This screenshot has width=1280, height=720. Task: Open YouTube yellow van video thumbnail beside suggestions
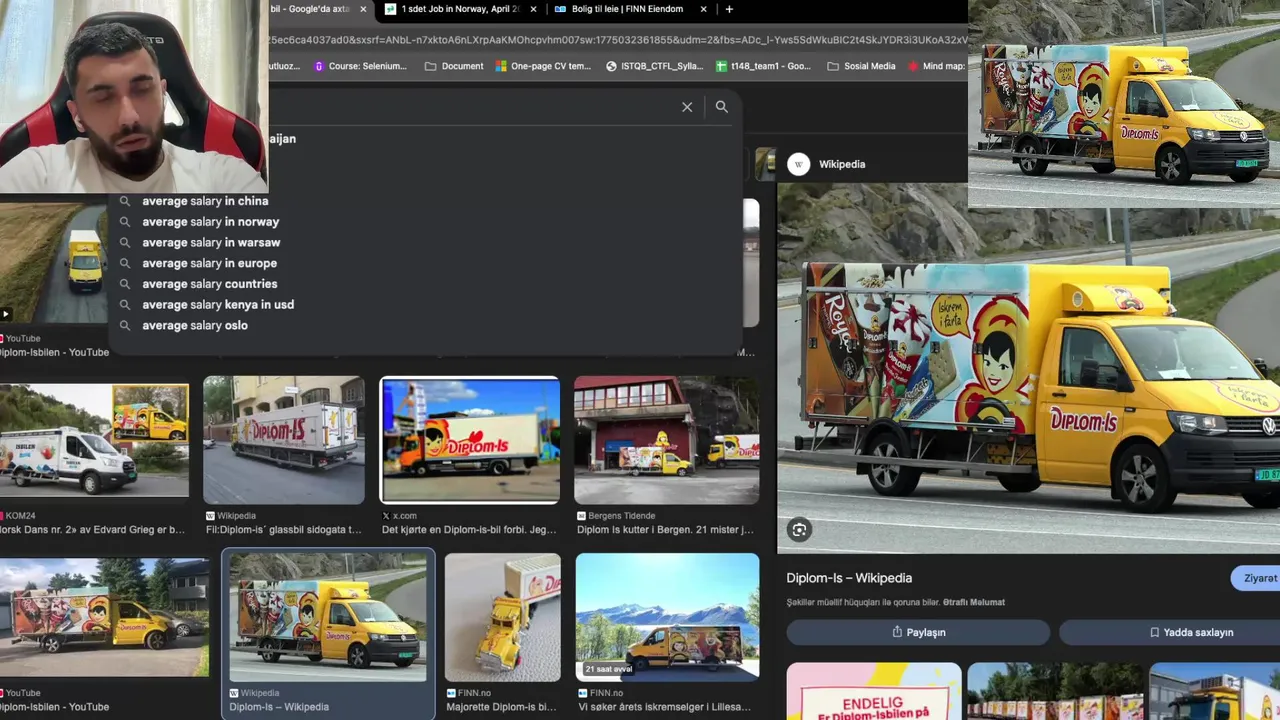coord(53,263)
